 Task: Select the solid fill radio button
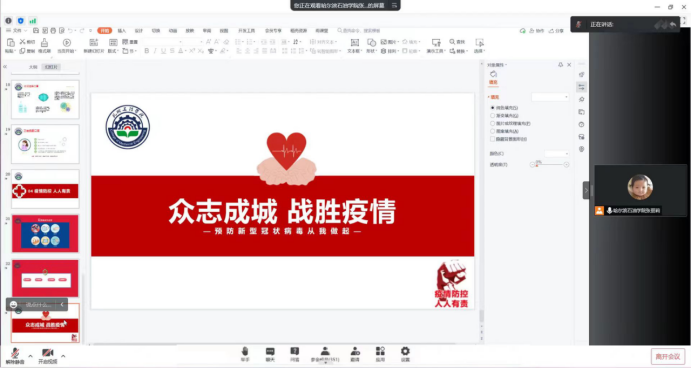click(x=493, y=108)
